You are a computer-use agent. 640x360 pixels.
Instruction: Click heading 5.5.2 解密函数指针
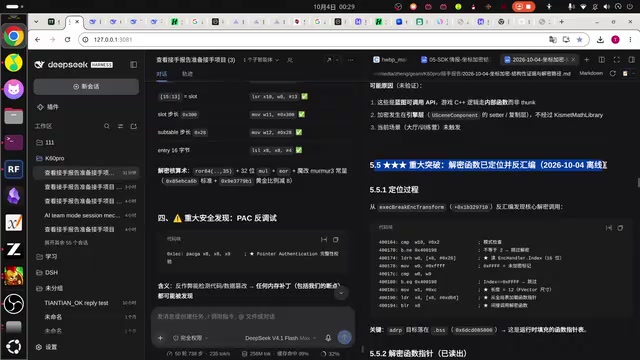pyautogui.click(x=418, y=353)
